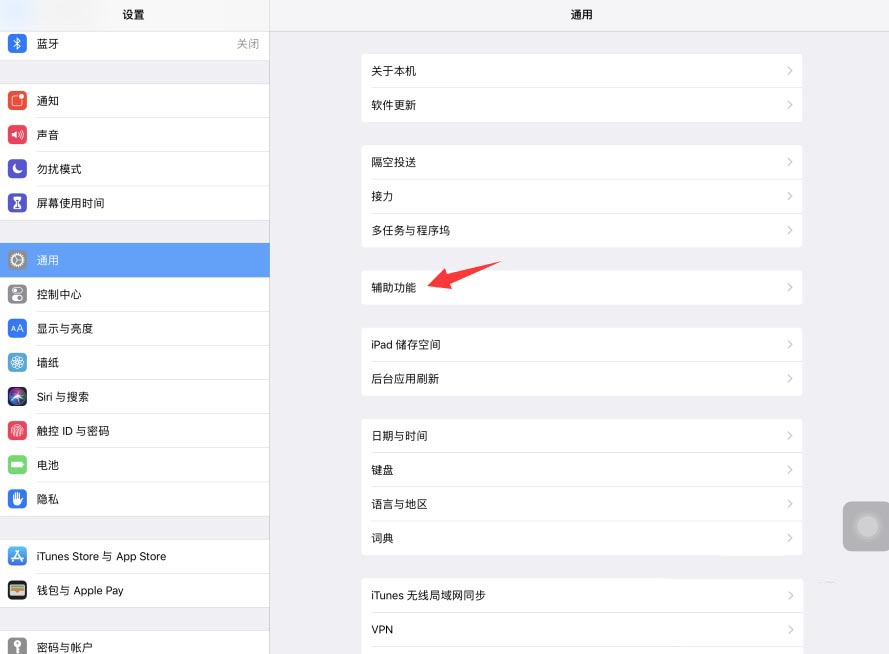
Task: Open the 屏幕使用时间 hourglass icon
Action: tap(17, 203)
